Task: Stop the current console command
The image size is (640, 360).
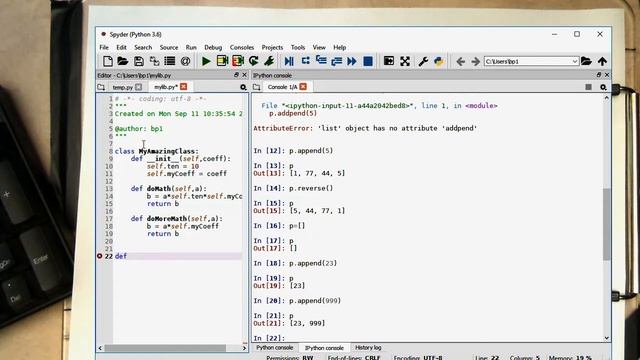Action: [x=588, y=87]
